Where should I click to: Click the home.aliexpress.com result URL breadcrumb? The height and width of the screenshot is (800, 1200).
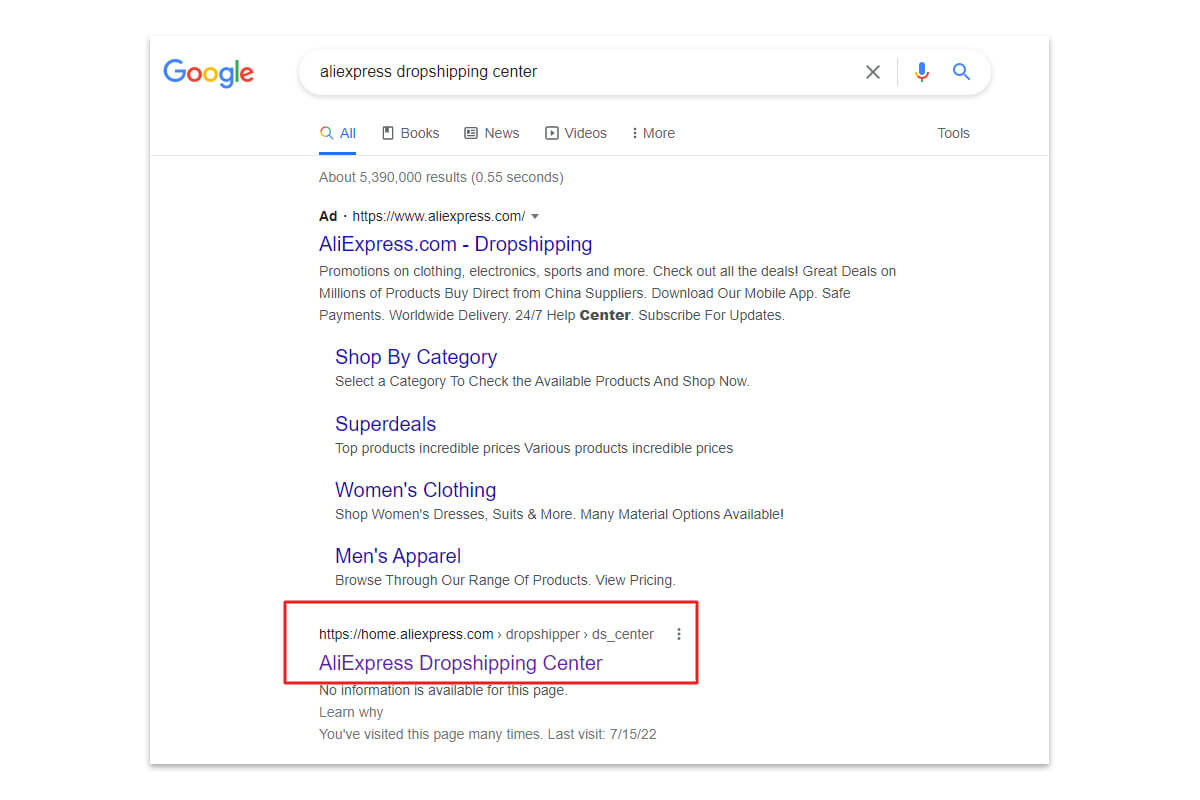486,634
